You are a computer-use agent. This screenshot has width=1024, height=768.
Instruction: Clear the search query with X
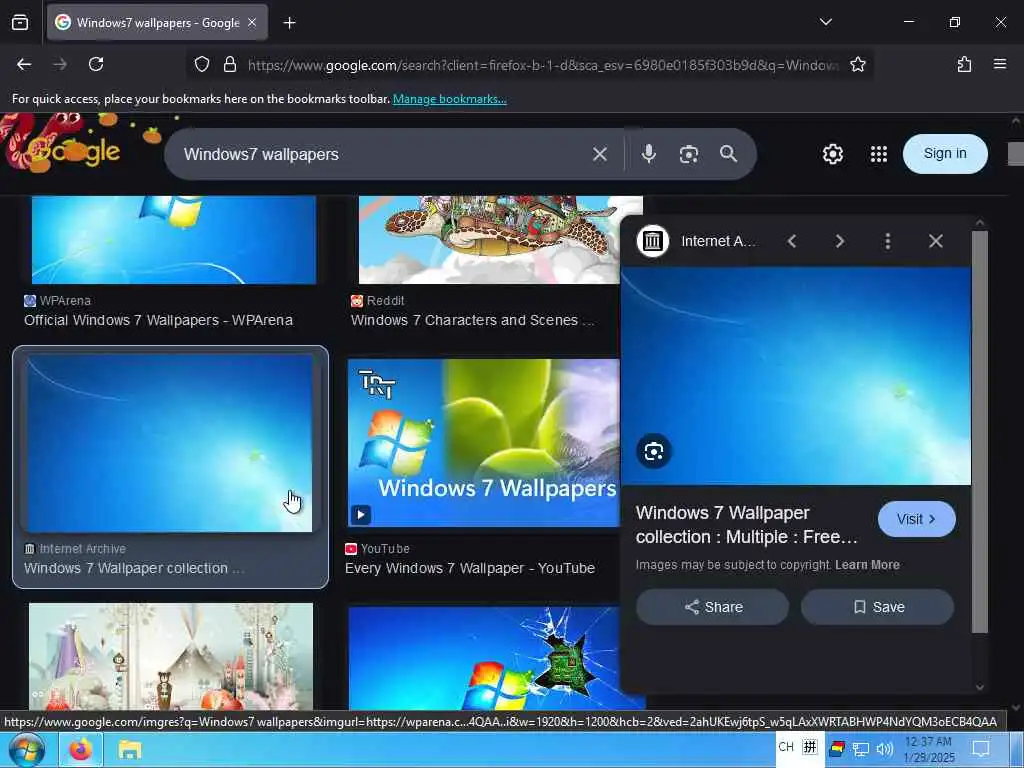600,154
